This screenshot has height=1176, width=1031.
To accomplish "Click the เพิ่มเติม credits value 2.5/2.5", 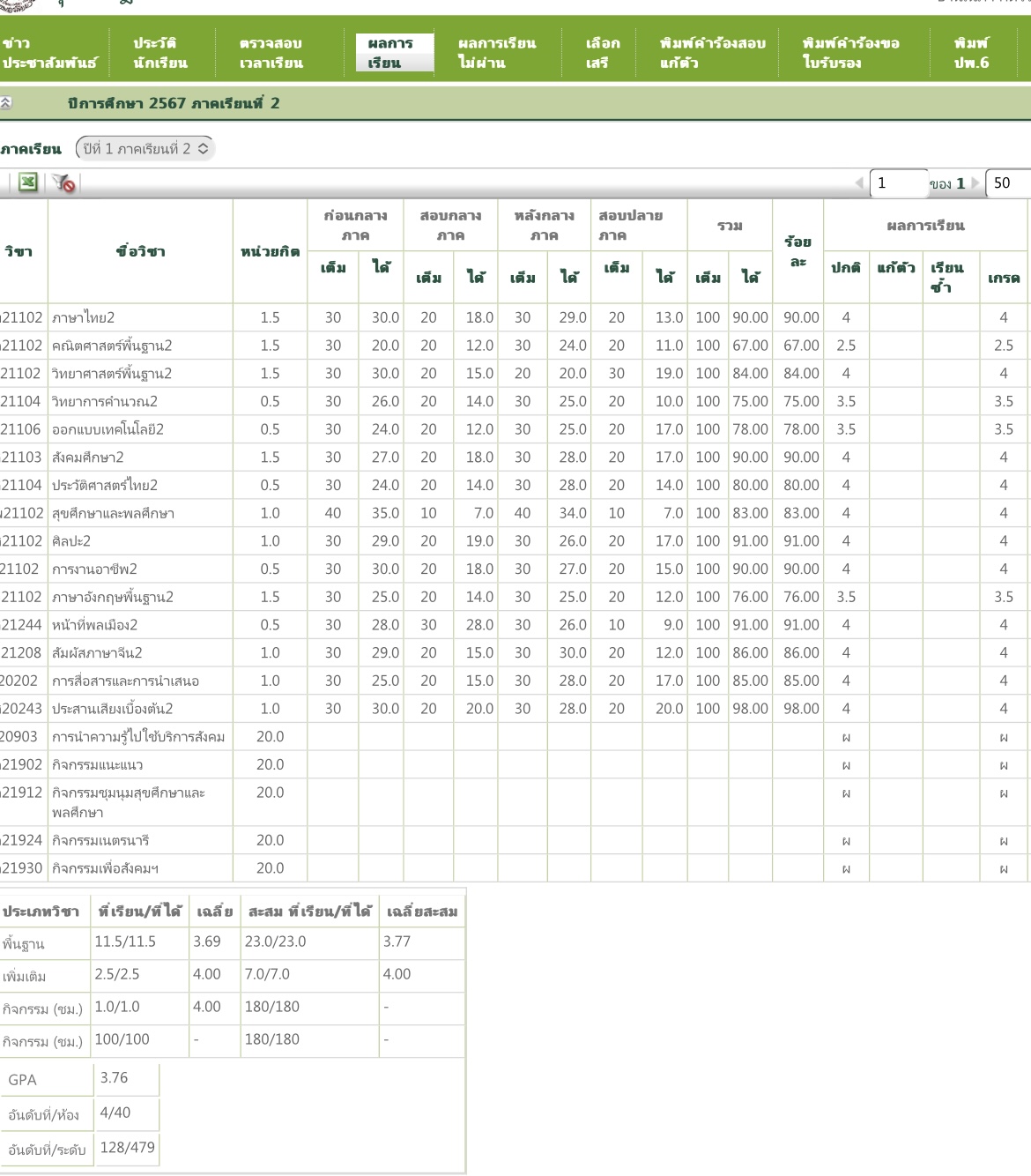I will [x=116, y=974].
